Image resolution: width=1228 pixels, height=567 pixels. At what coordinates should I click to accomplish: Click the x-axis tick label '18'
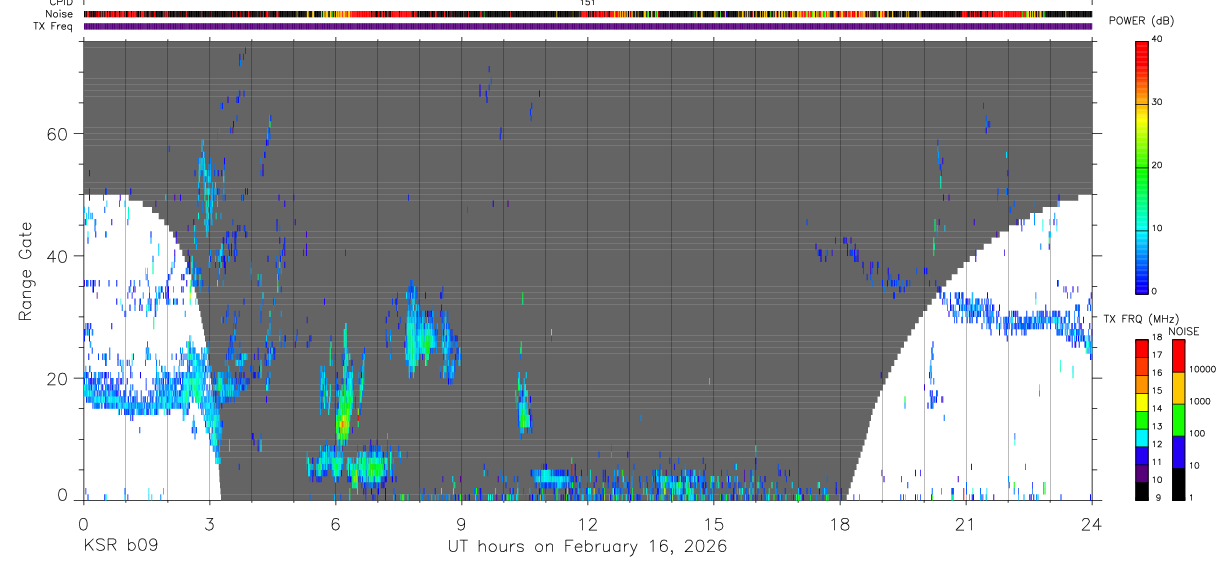click(x=839, y=523)
